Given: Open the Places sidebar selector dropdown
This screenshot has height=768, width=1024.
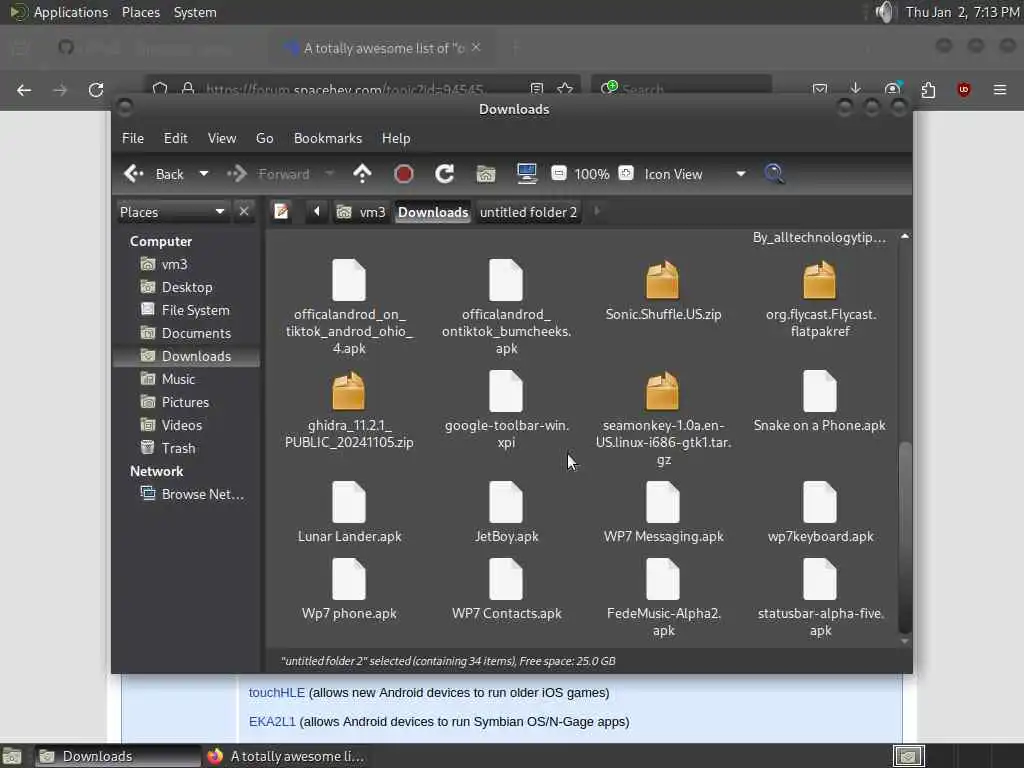Looking at the screenshot, I should pyautogui.click(x=172, y=212).
